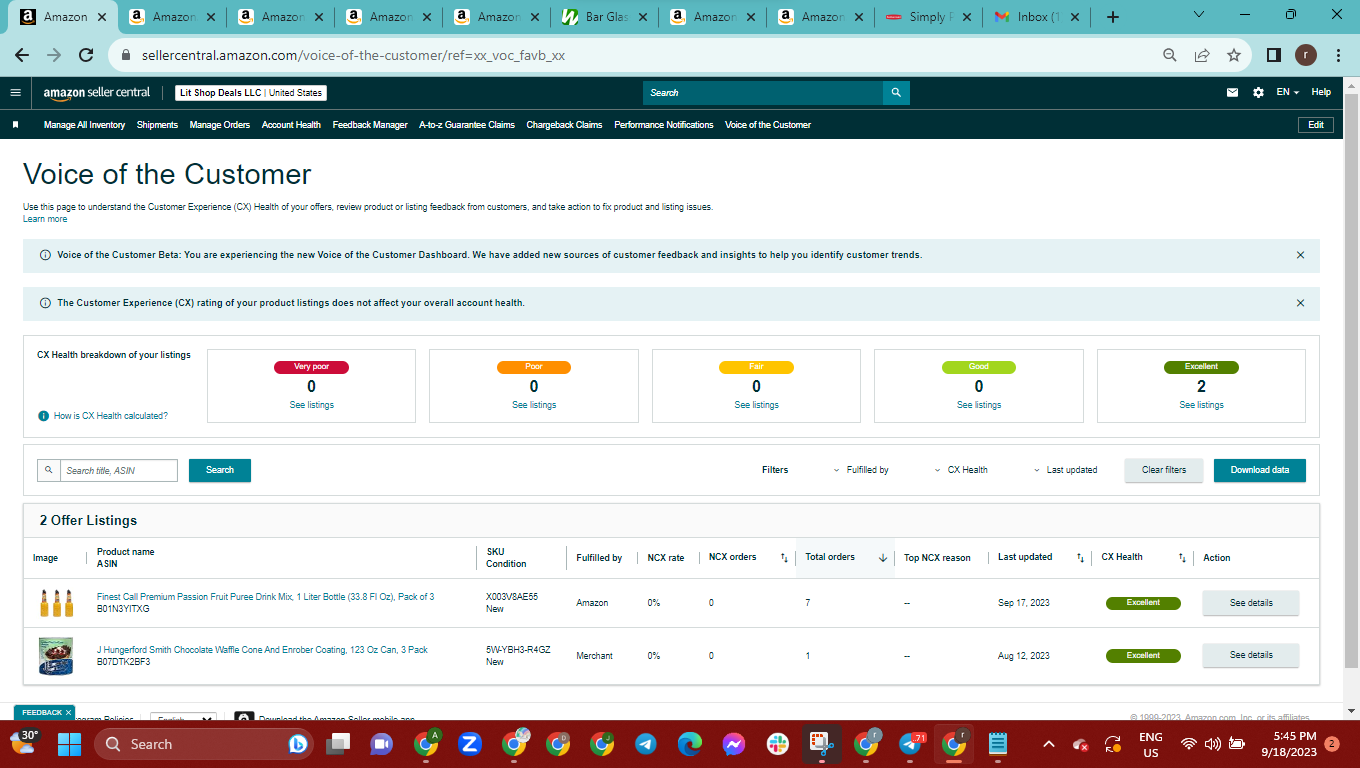Viewport: 1360px width, 768px height.
Task: Open the Finest Call Passion Fruit Puree product link
Action: pos(265,597)
